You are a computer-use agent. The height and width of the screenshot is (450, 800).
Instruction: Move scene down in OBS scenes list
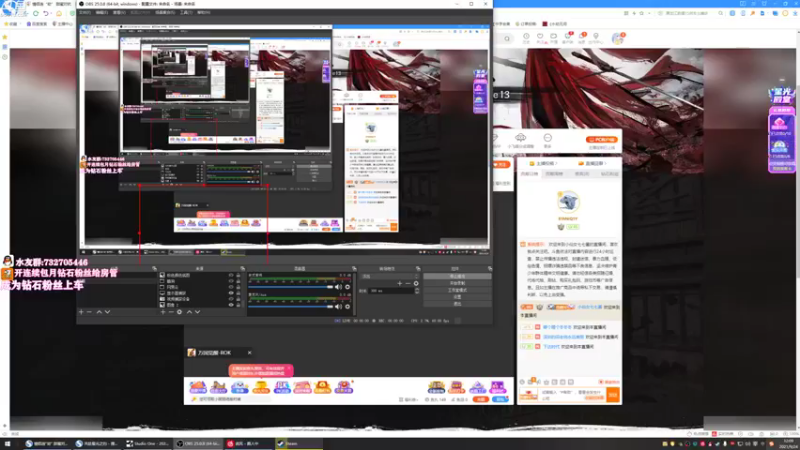pyautogui.click(x=107, y=312)
